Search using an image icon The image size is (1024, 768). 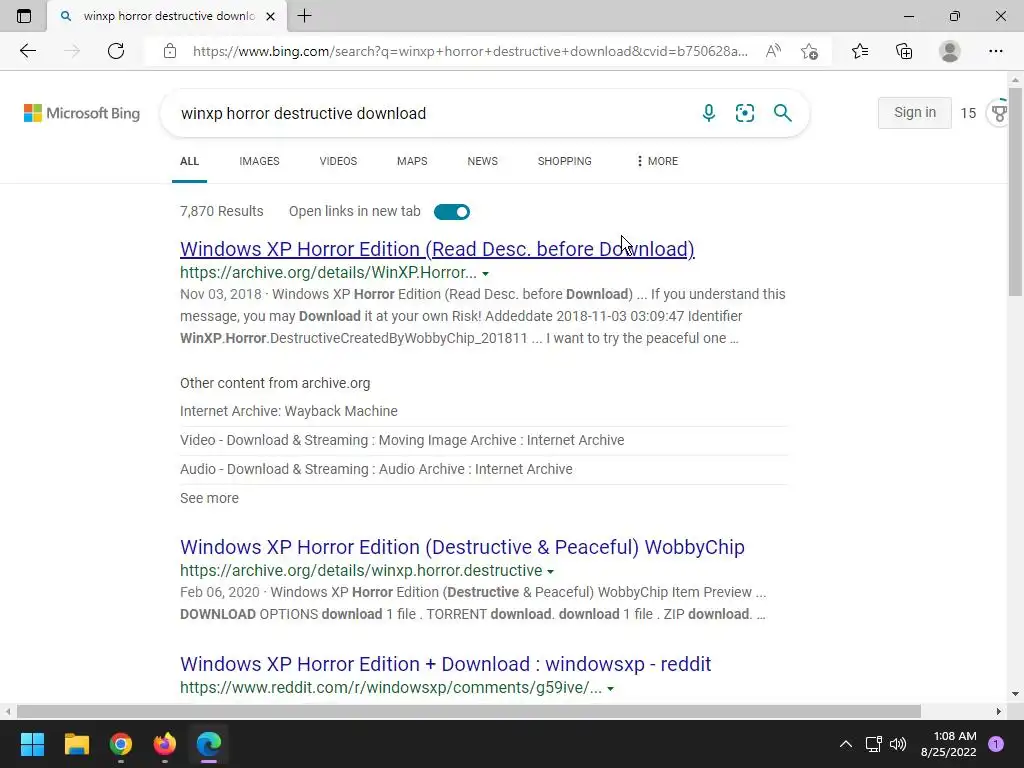point(744,113)
